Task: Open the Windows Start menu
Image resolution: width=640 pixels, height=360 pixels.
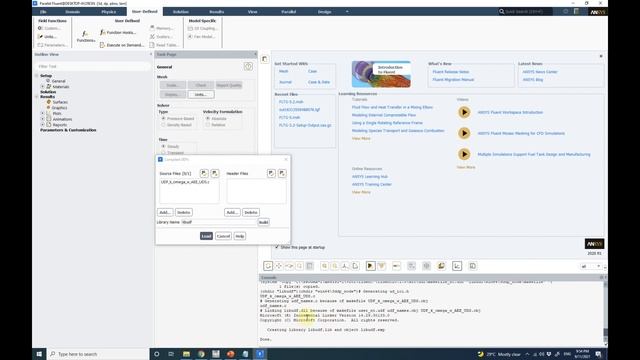Action: point(39,354)
